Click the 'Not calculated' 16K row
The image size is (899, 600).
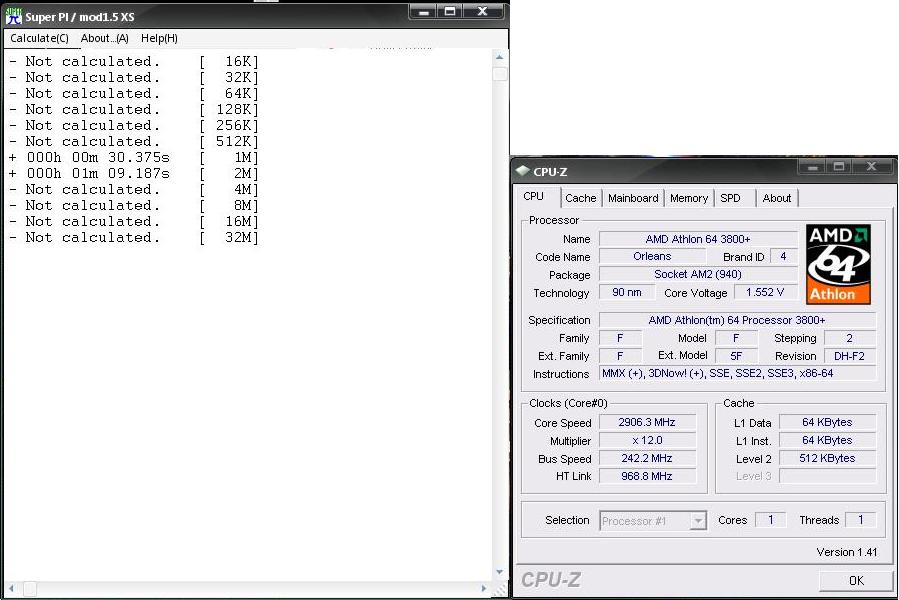(134, 61)
